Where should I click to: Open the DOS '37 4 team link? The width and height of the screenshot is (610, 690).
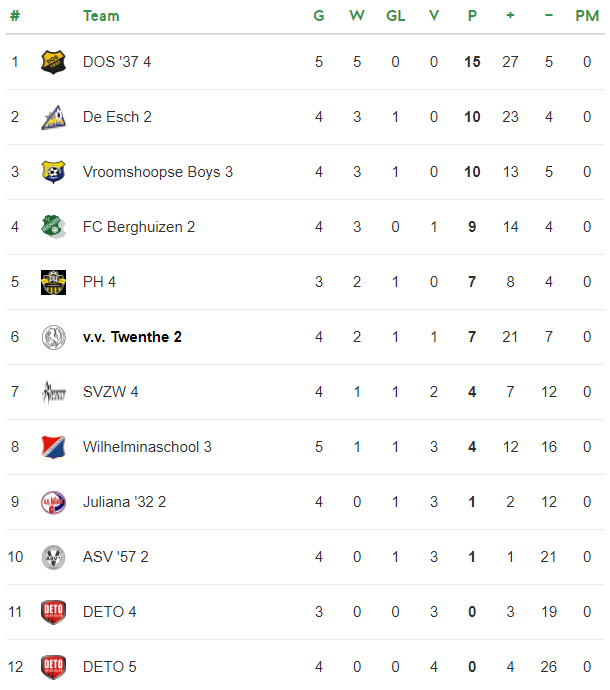117,62
